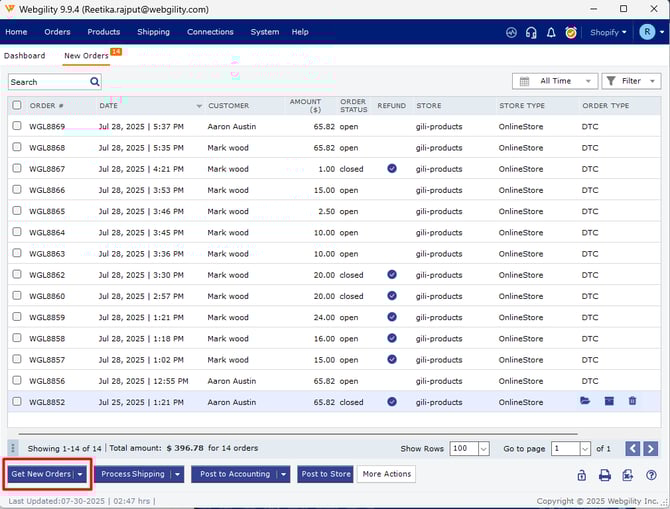Image resolution: width=670 pixels, height=509 pixels.
Task: Toggle the select-all orders header checkbox
Action: pyautogui.click(x=16, y=105)
